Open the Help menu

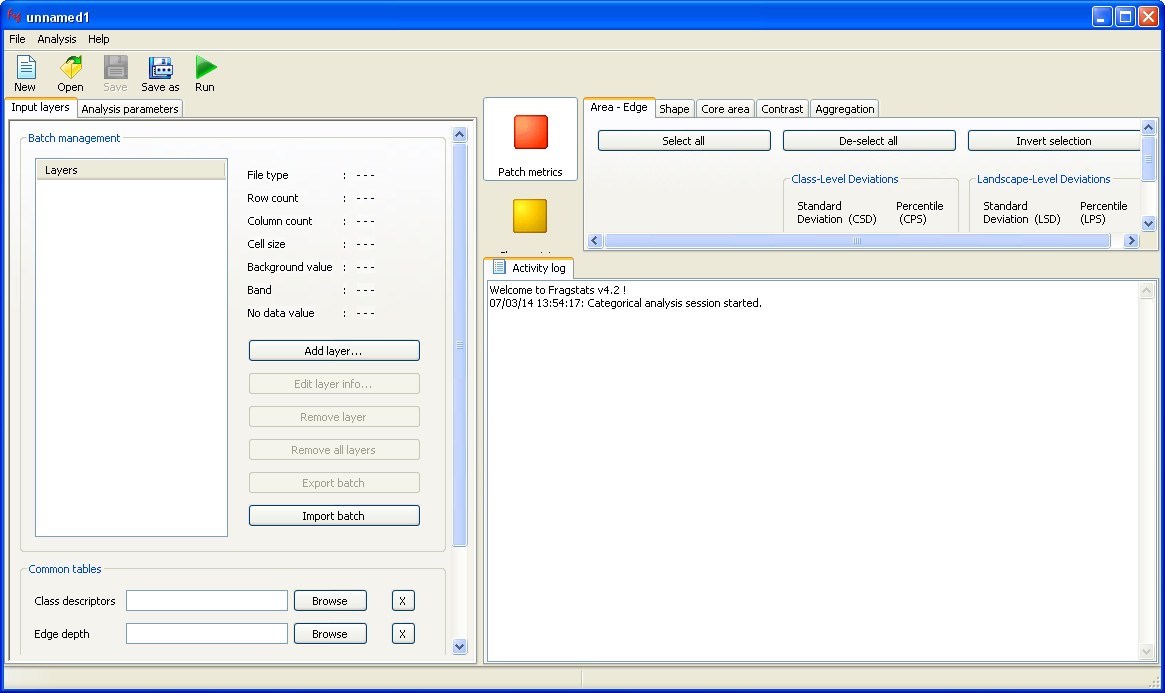[98, 39]
